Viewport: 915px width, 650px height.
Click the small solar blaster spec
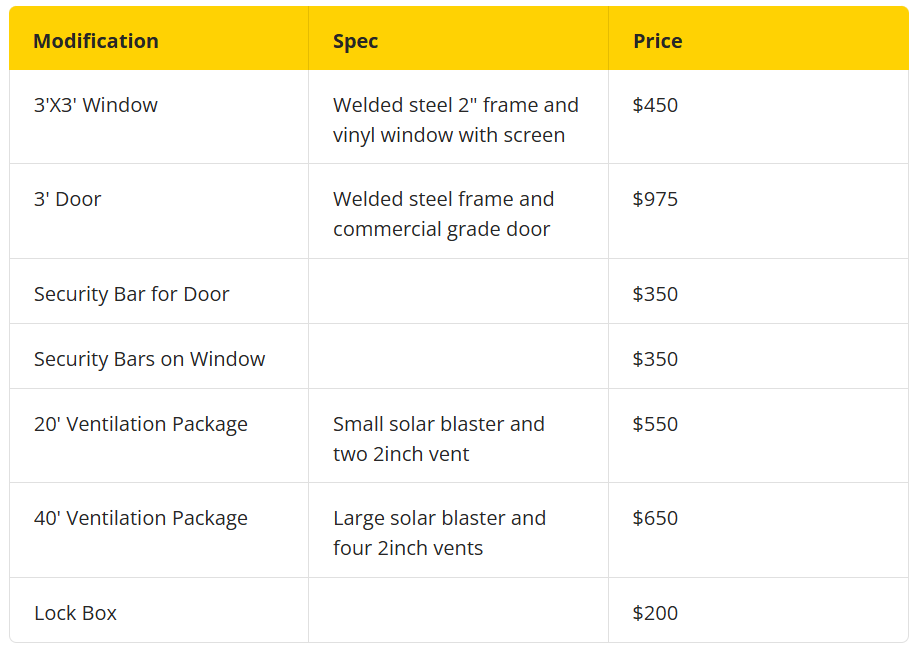(439, 439)
